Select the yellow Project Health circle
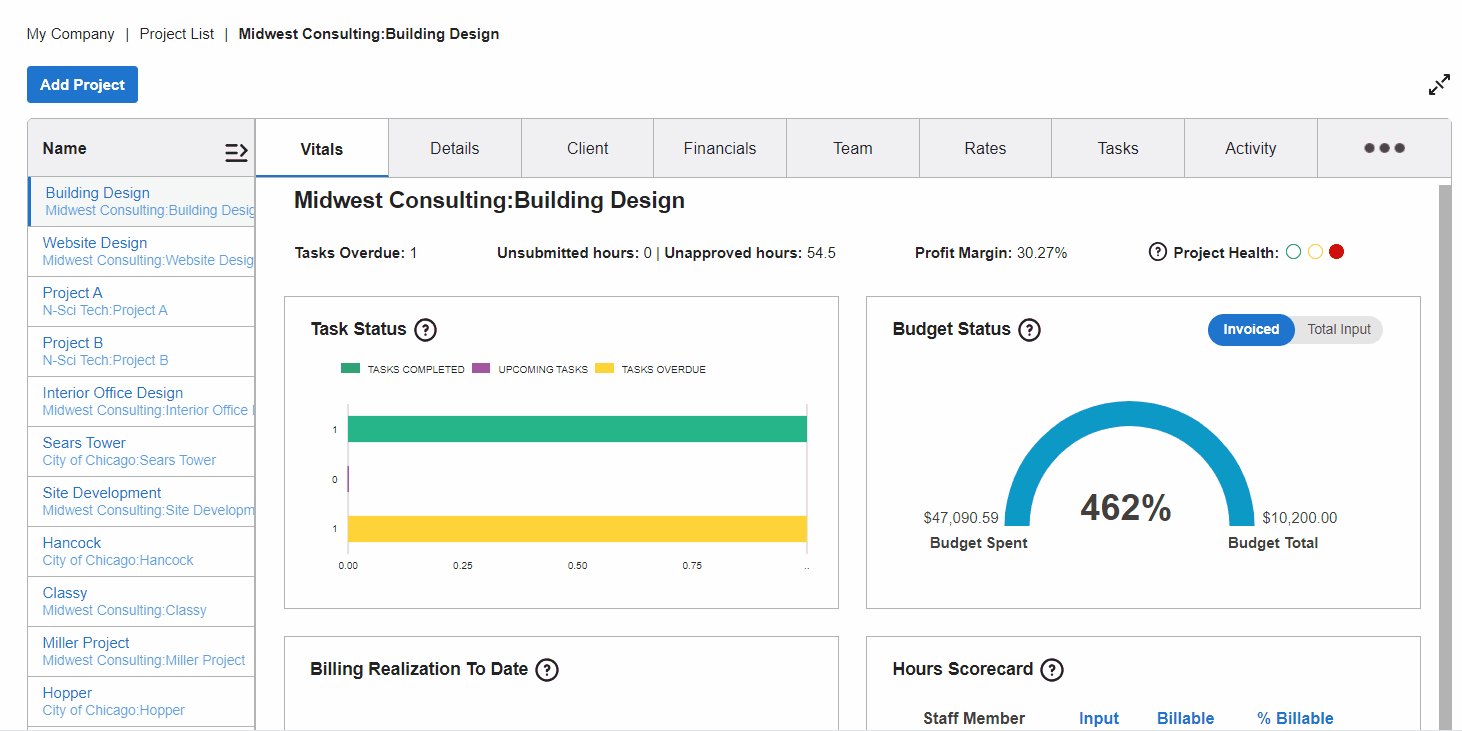The height and width of the screenshot is (731, 1462). pyautogui.click(x=1315, y=252)
